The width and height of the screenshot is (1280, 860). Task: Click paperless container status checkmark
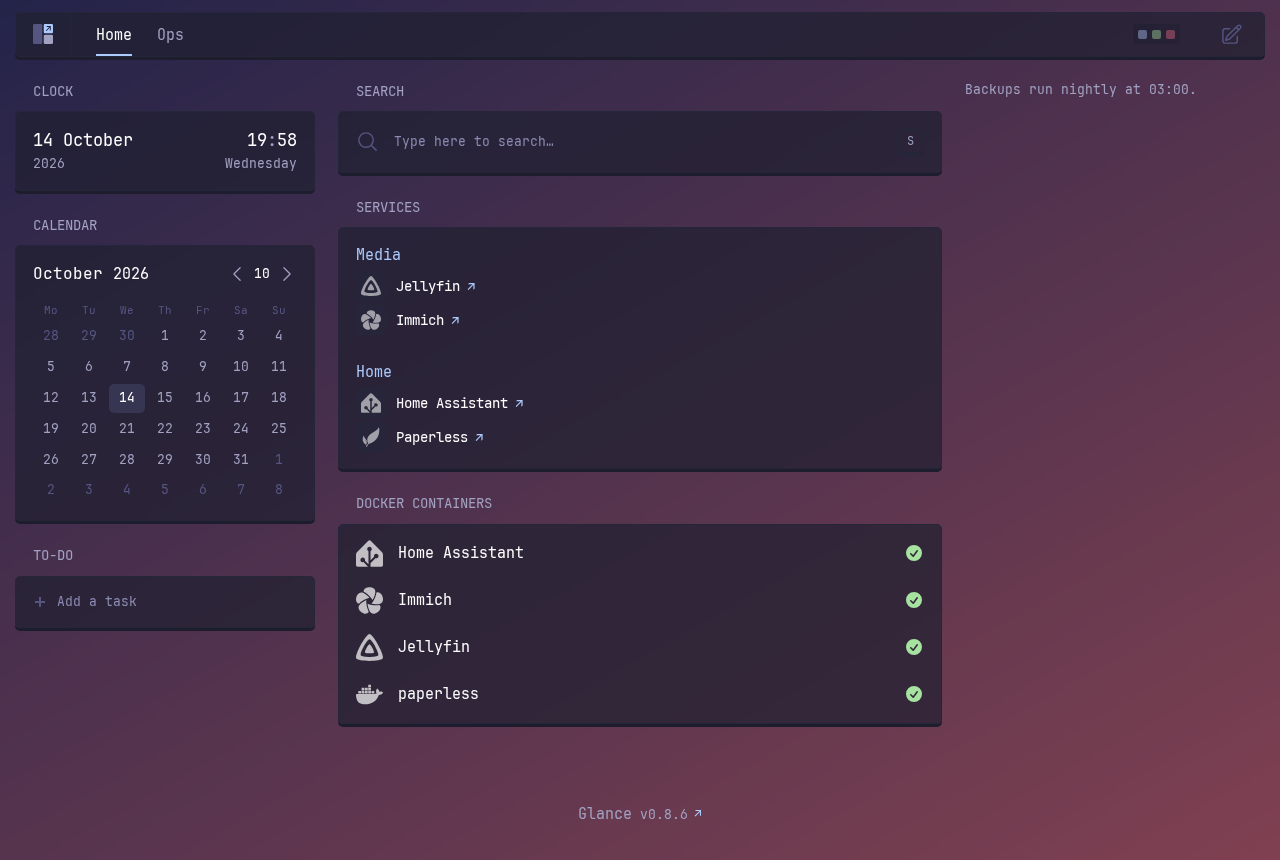pos(914,694)
